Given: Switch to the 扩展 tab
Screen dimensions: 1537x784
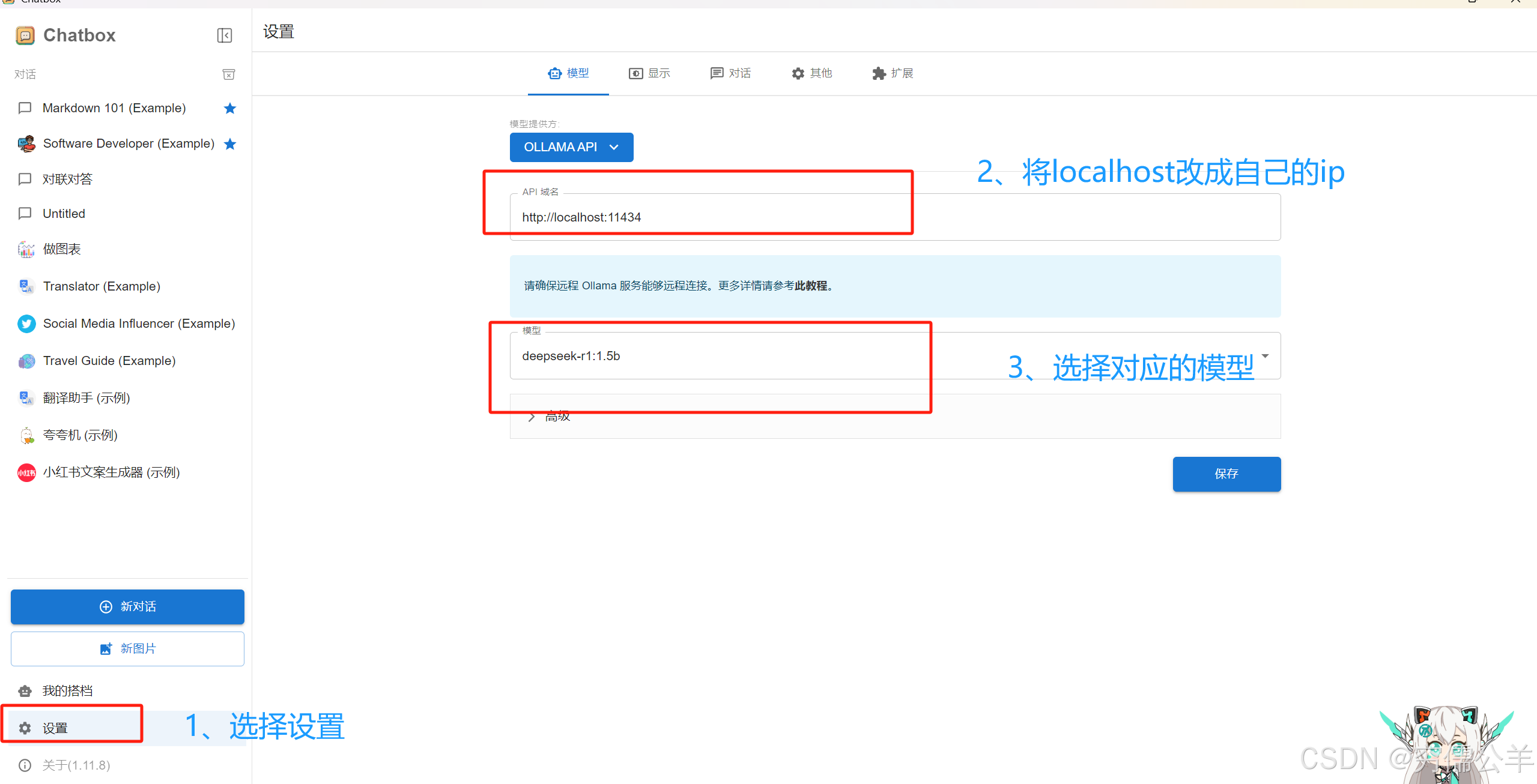Looking at the screenshot, I should click(893, 73).
